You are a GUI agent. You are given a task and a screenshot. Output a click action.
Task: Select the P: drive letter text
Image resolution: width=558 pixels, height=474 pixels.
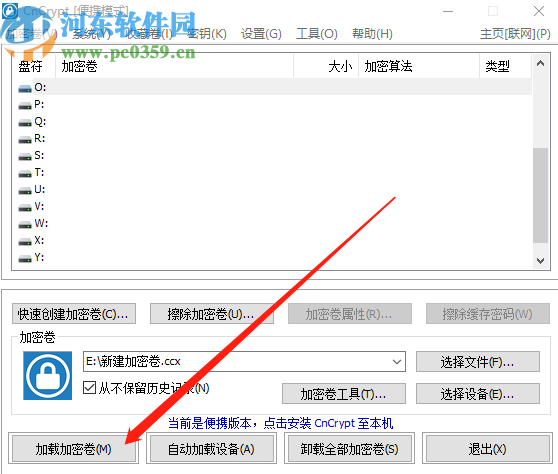[39, 104]
